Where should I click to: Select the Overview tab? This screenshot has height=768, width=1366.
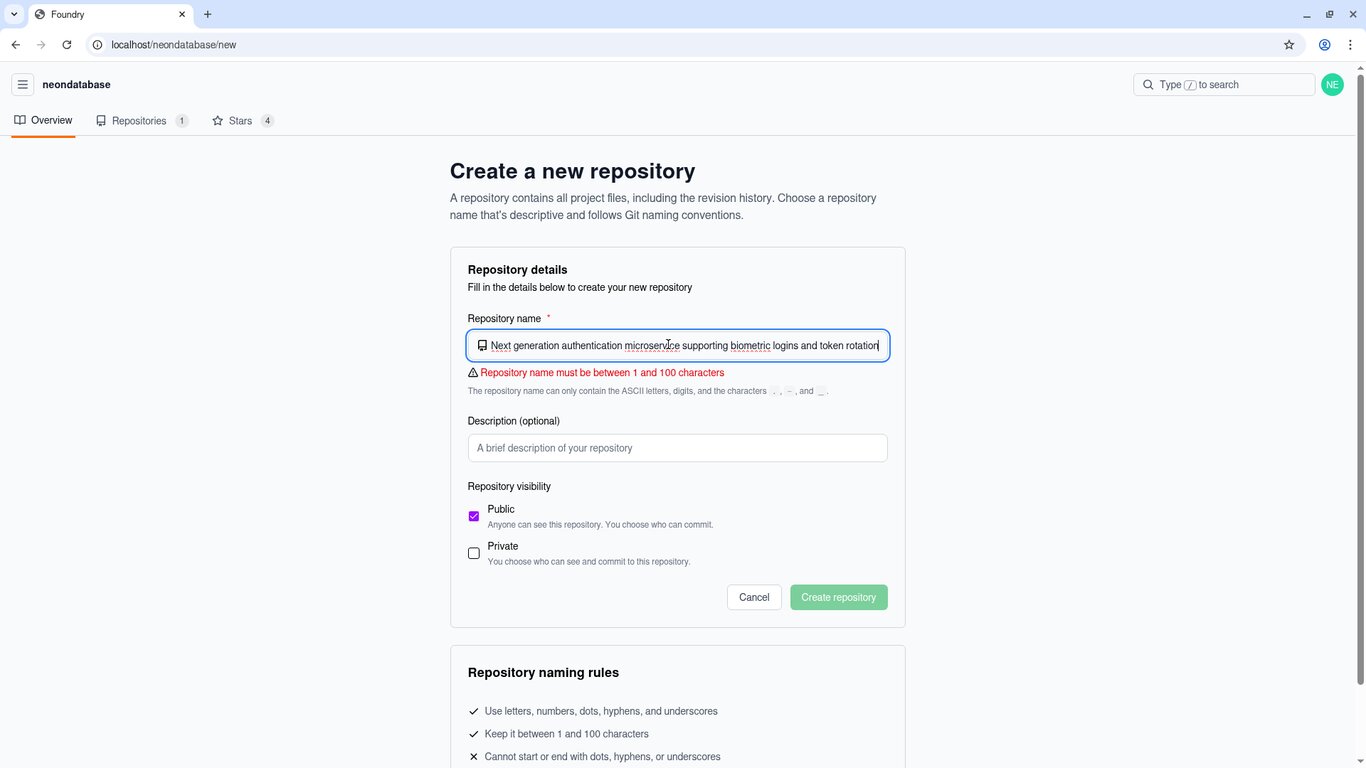pyautogui.click(x=43, y=120)
